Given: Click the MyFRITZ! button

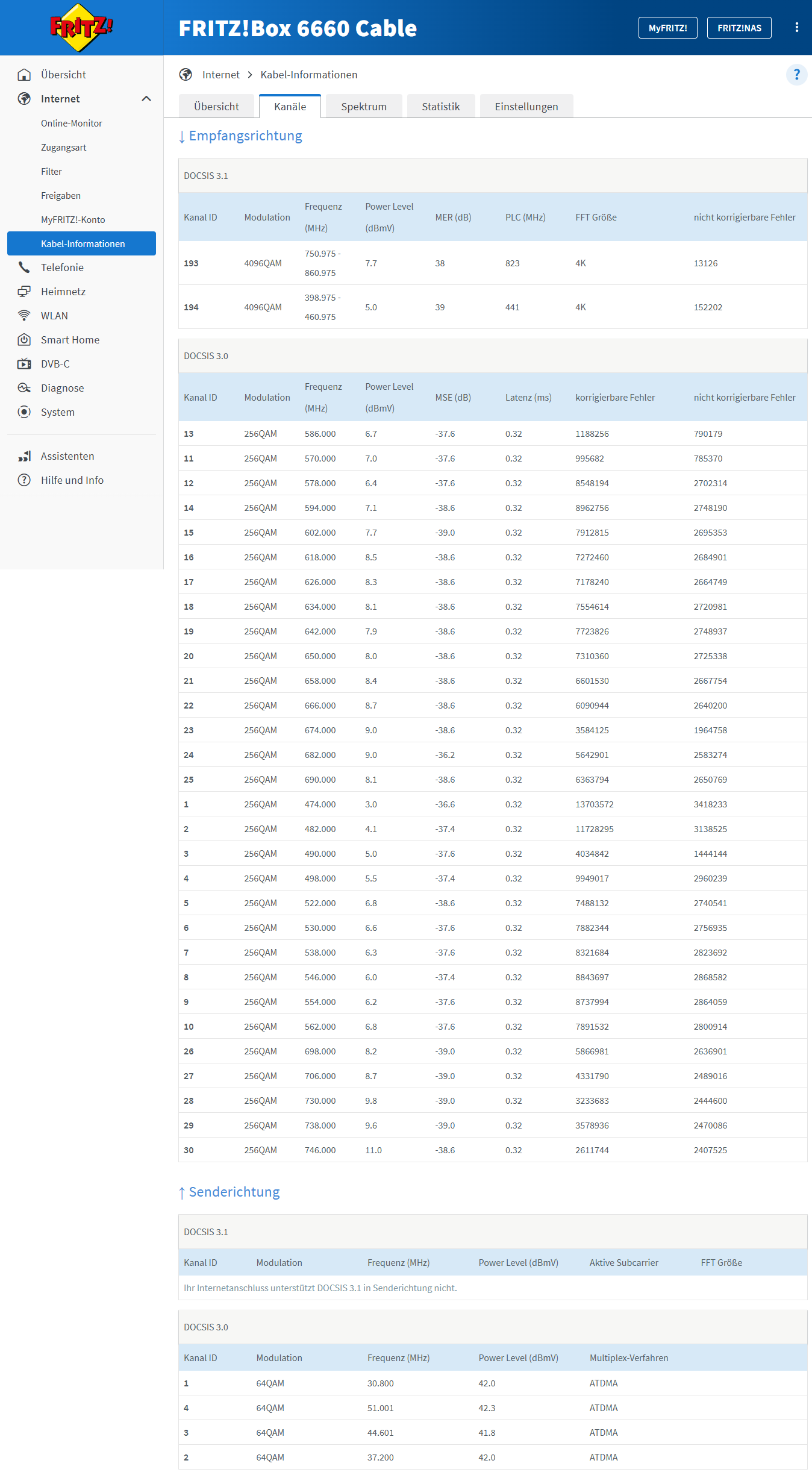Looking at the screenshot, I should [667, 28].
